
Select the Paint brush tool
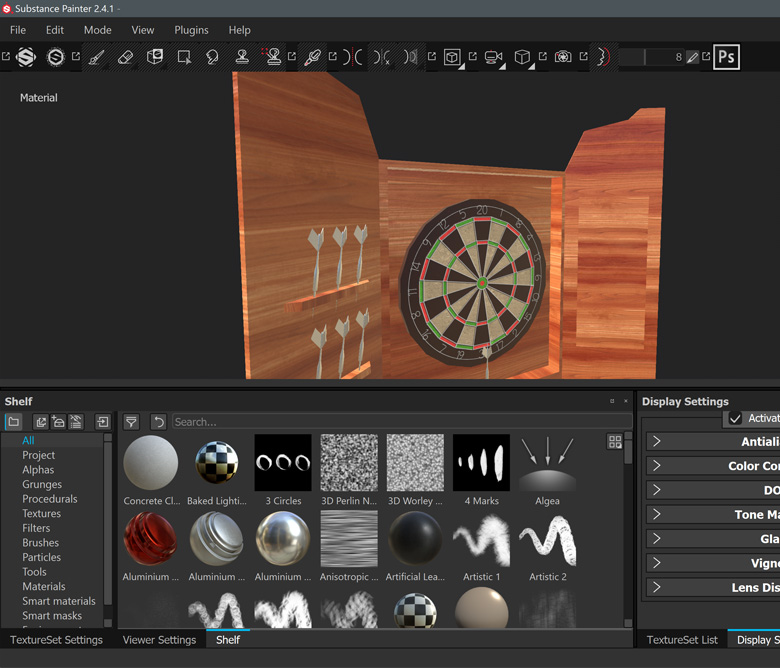[x=96, y=57]
